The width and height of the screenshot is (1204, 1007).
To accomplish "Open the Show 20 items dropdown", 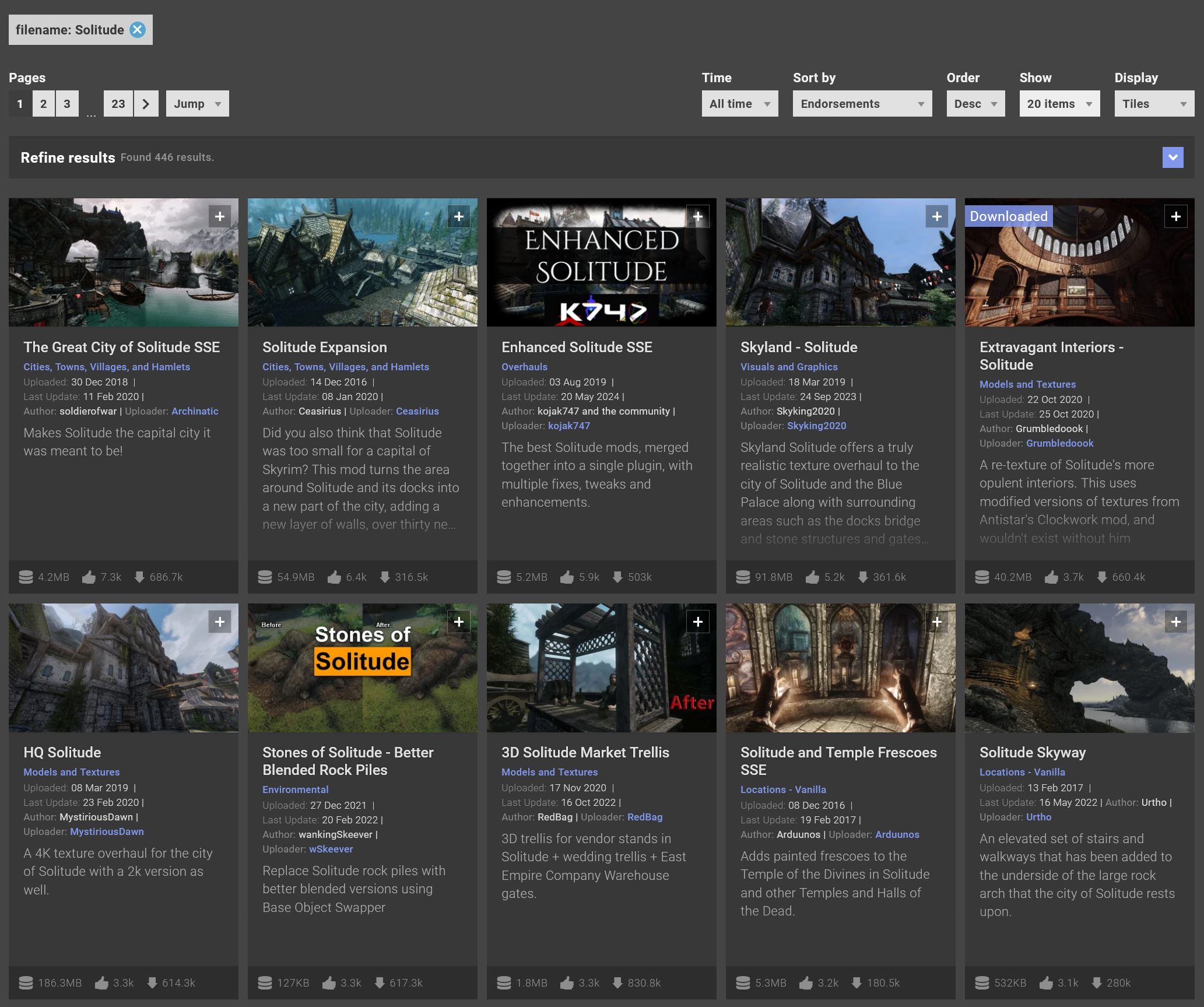I will (1059, 104).
